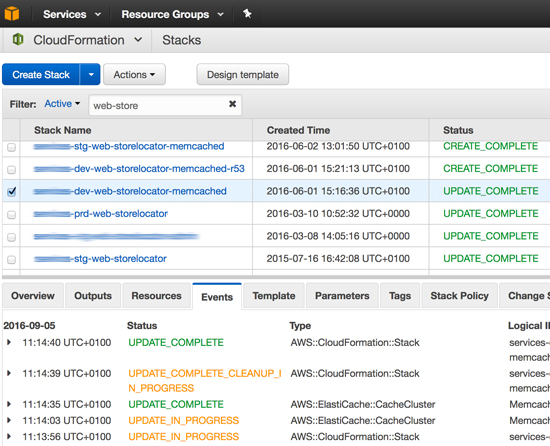Click the 2016-09-05 events date heading
Image resolution: width=550 pixels, height=446 pixels.
[29, 326]
